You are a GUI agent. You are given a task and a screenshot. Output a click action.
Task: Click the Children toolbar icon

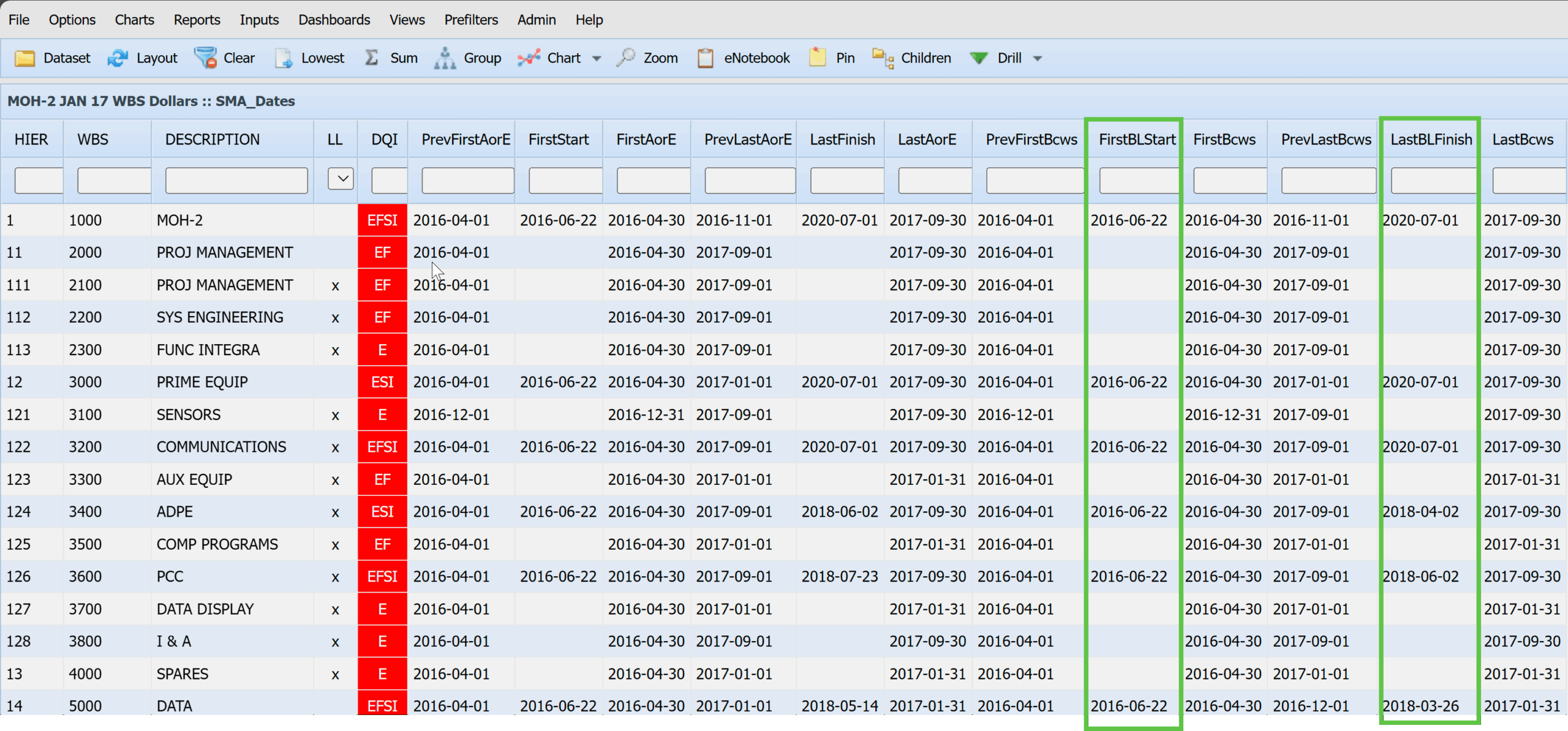883,58
